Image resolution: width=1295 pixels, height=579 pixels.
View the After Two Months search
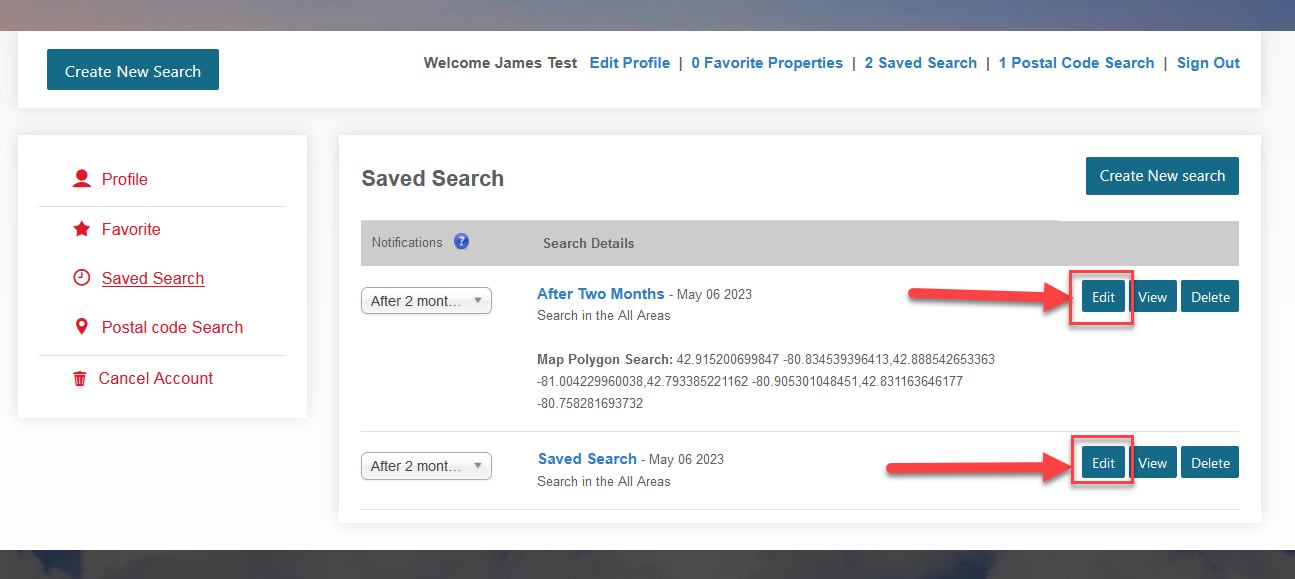[1153, 297]
